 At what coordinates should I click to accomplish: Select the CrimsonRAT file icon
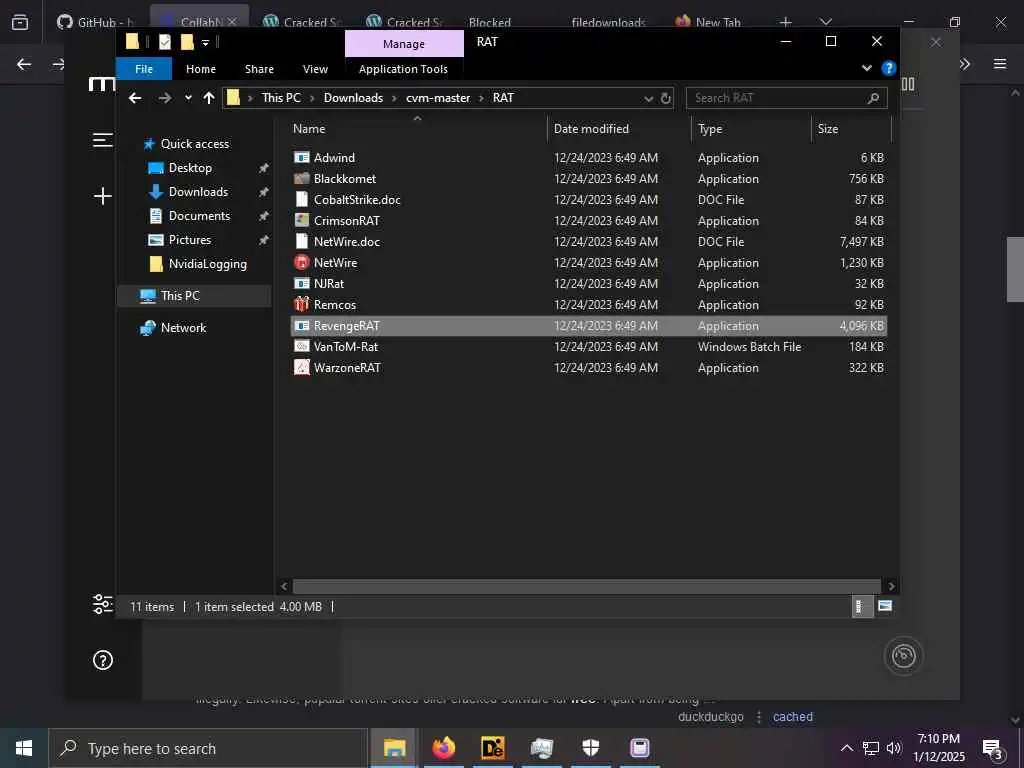[302, 221]
